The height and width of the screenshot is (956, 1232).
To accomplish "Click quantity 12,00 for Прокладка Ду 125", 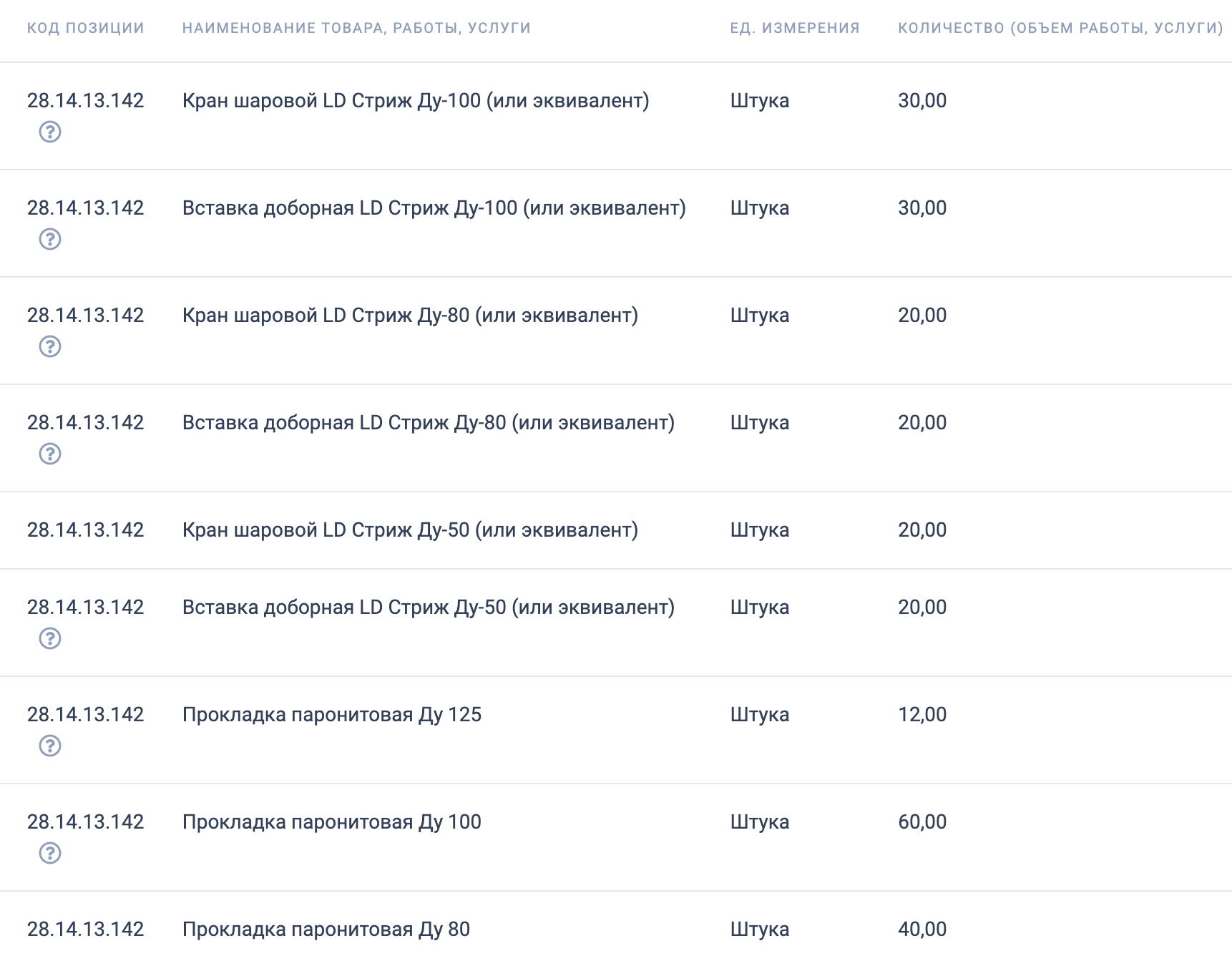I will (x=922, y=715).
